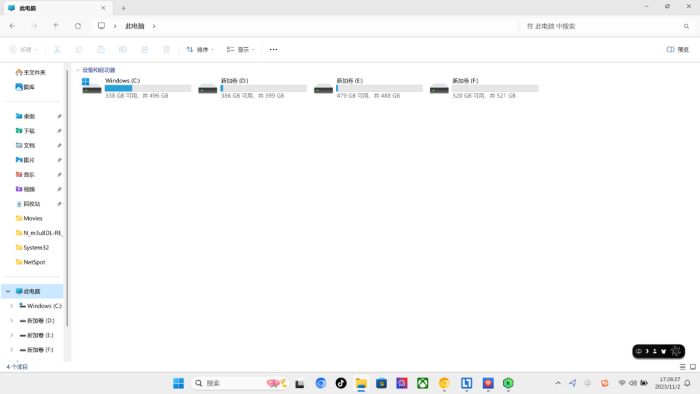Image resolution: width=700 pixels, height=394 pixels.
Task: Open the 排序 (Sort) dropdown
Action: click(200, 50)
